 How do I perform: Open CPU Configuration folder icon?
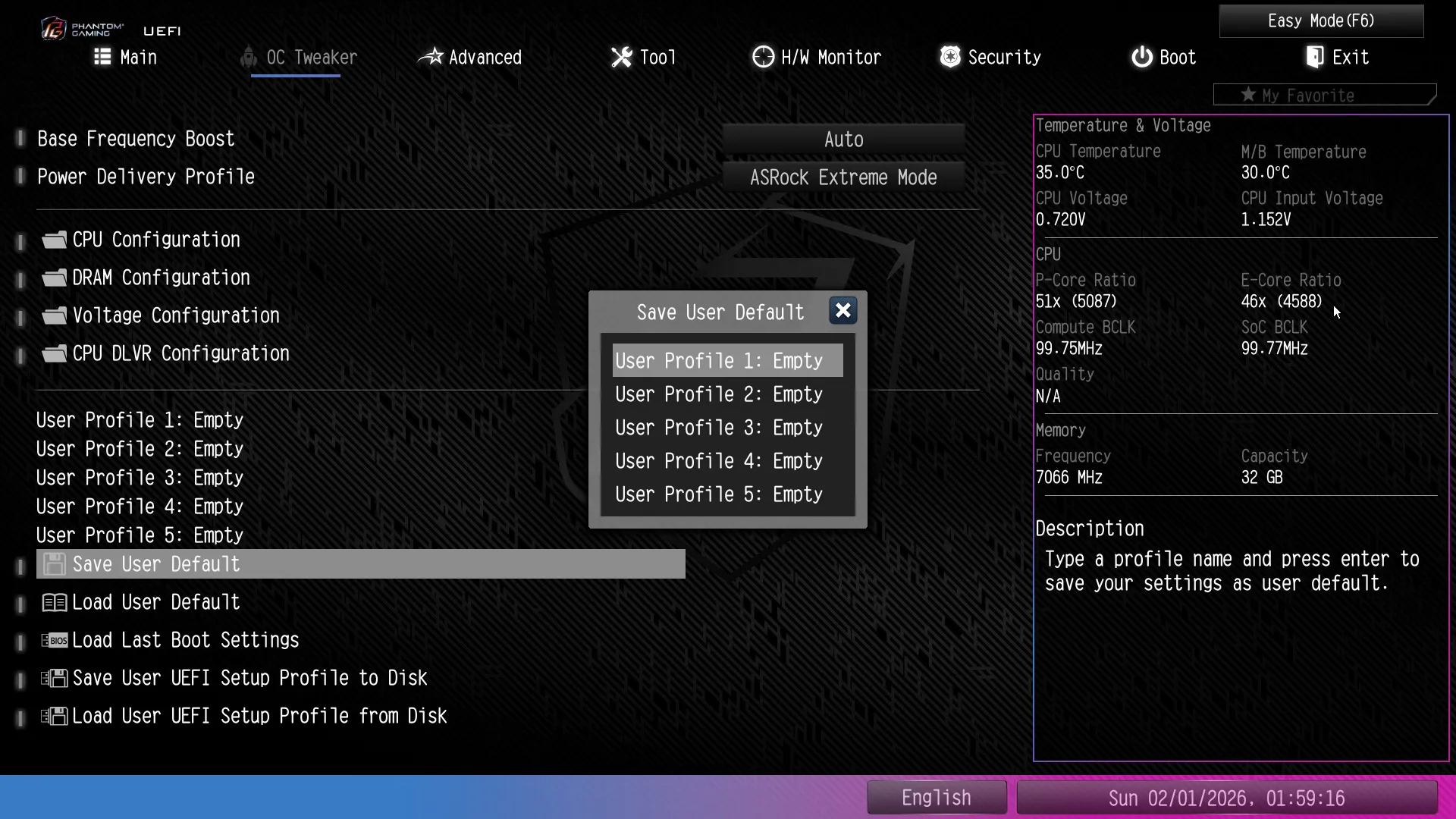point(54,240)
